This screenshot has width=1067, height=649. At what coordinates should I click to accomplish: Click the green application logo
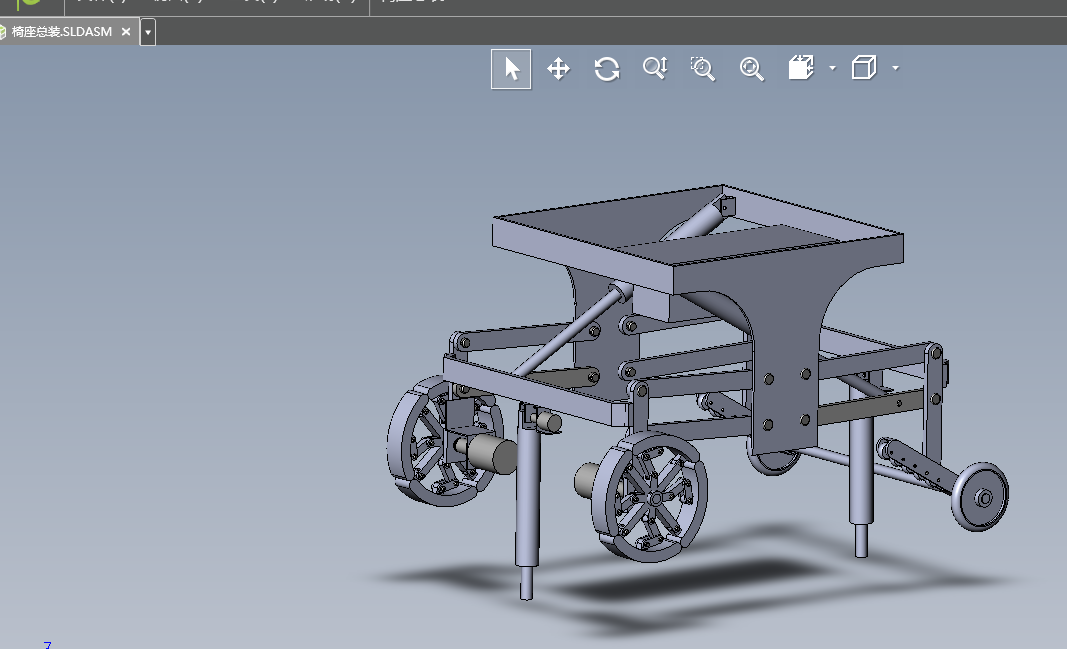click(29, 4)
